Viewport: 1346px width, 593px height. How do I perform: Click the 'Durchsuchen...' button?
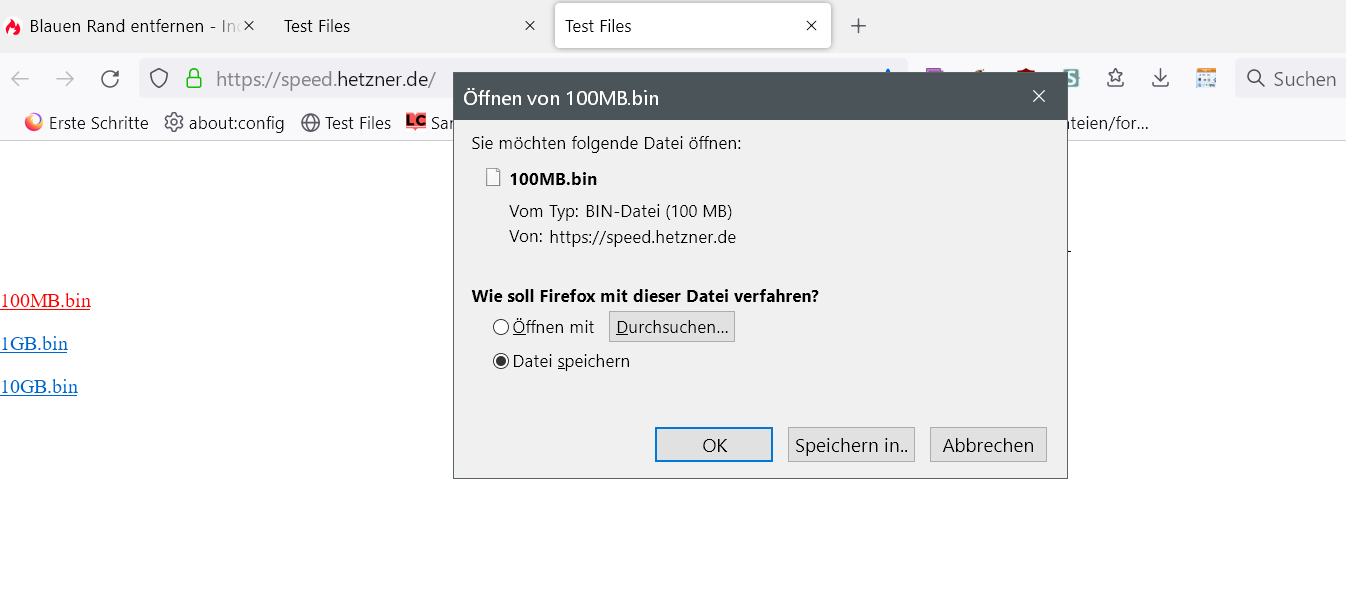[671, 327]
